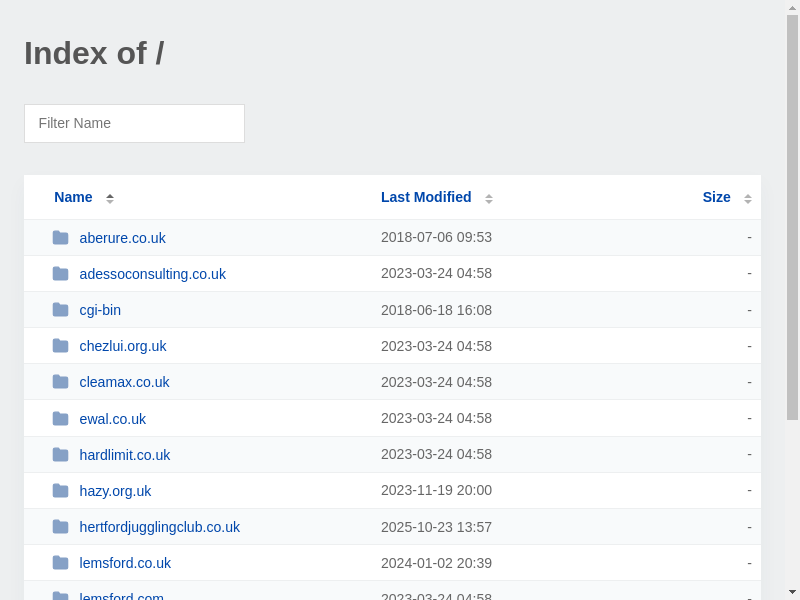Toggle sort arrows beside Name header
Viewport: 800px width, 600px height.
coord(110,198)
